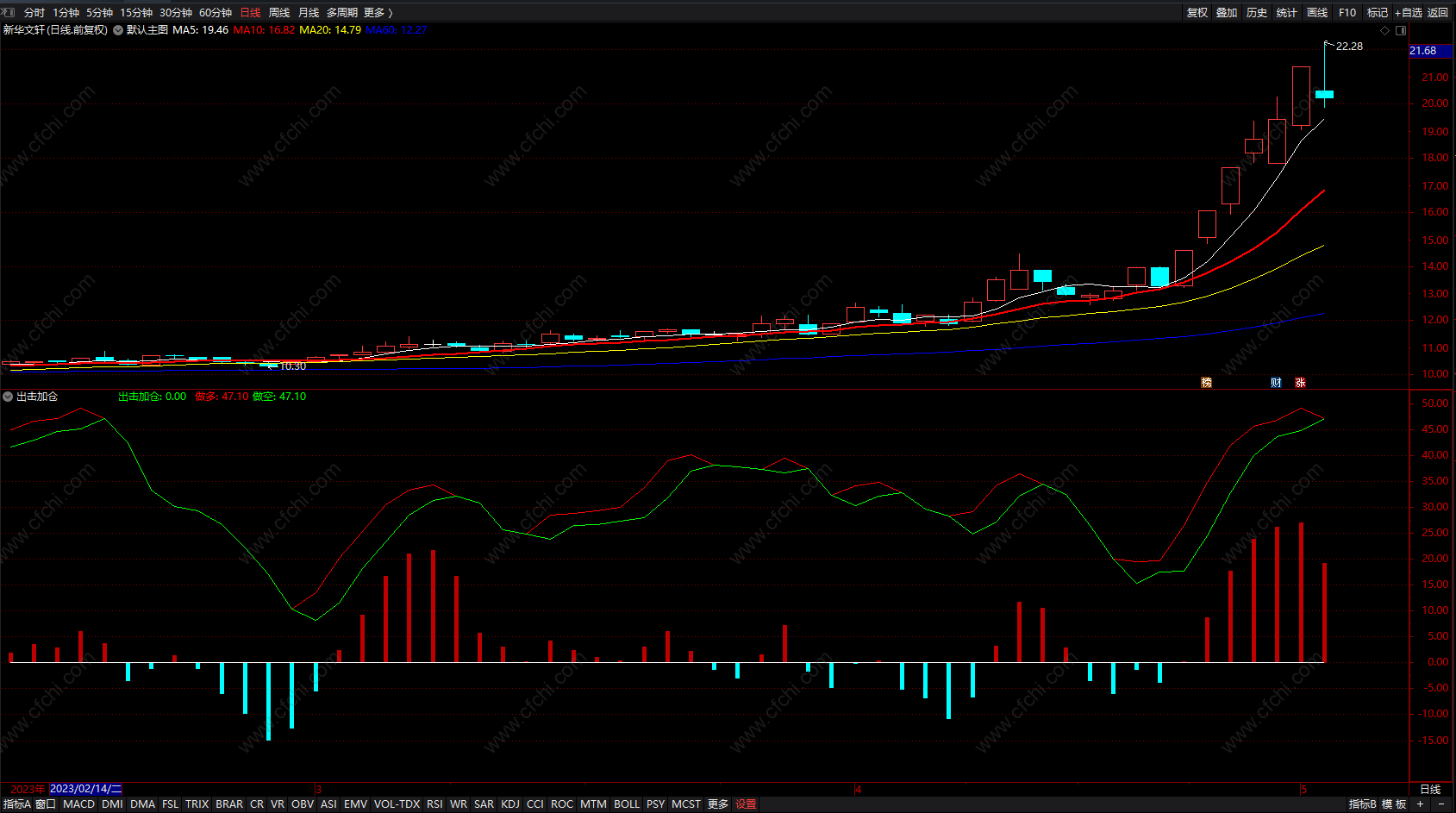
Task: Open the F10 company info
Action: pos(1347,13)
